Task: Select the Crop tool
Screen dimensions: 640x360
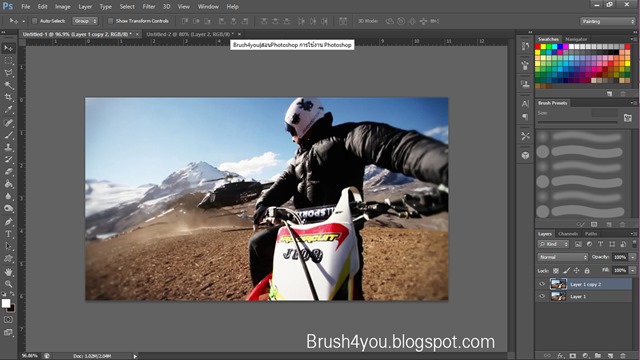Action: coord(8,97)
